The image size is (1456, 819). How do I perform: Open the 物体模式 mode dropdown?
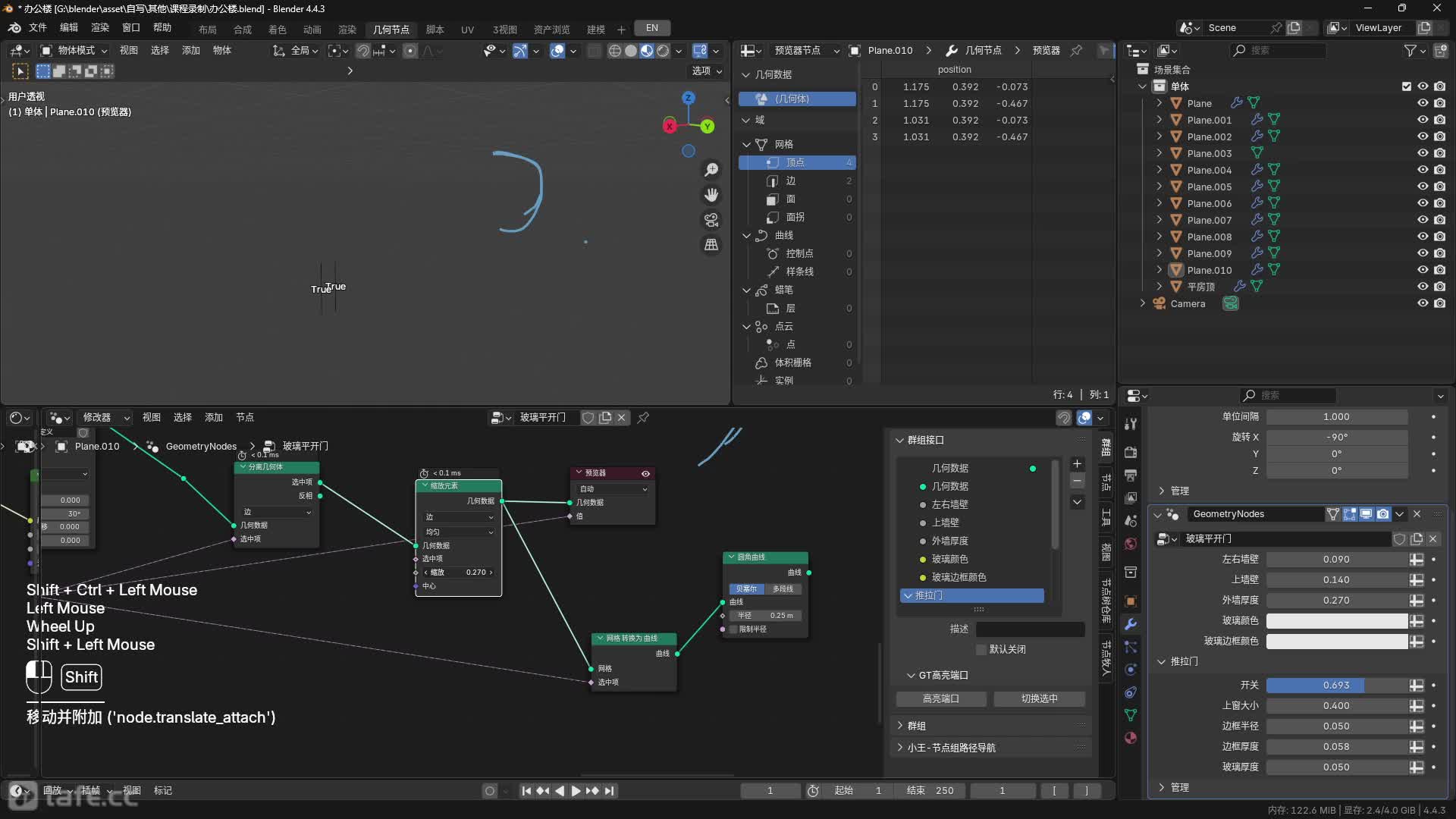(x=74, y=51)
